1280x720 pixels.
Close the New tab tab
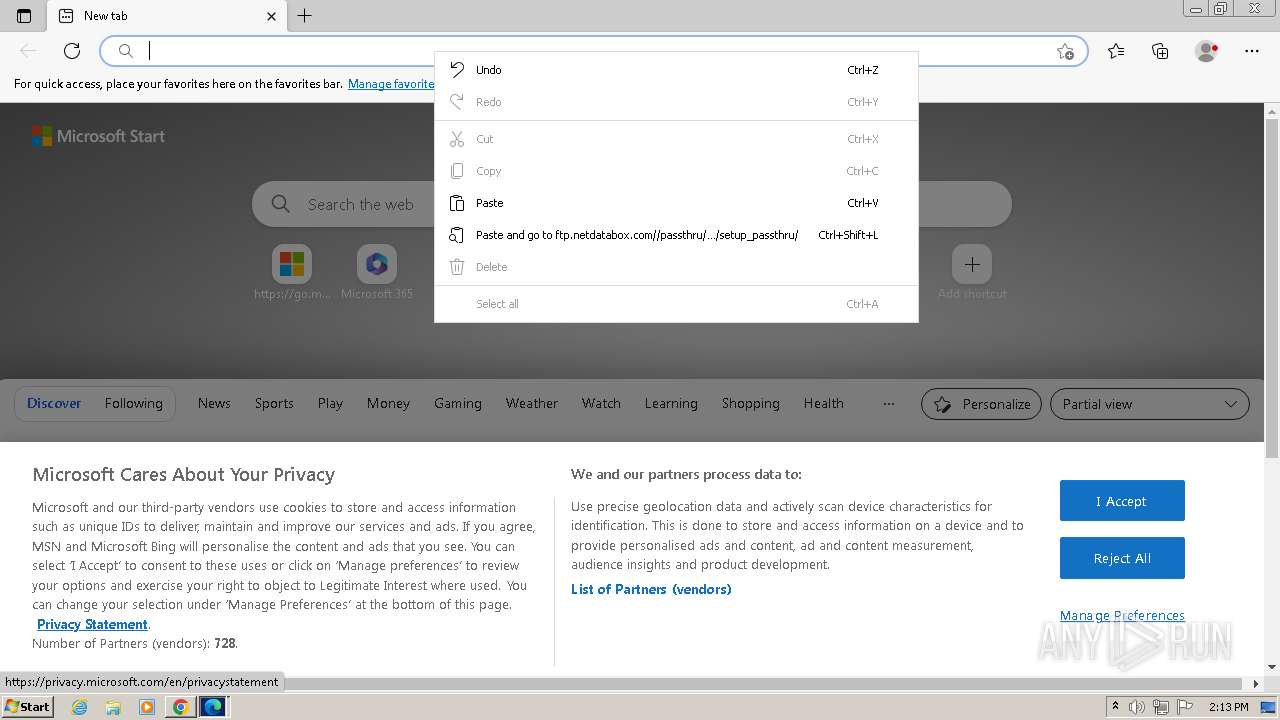[271, 16]
